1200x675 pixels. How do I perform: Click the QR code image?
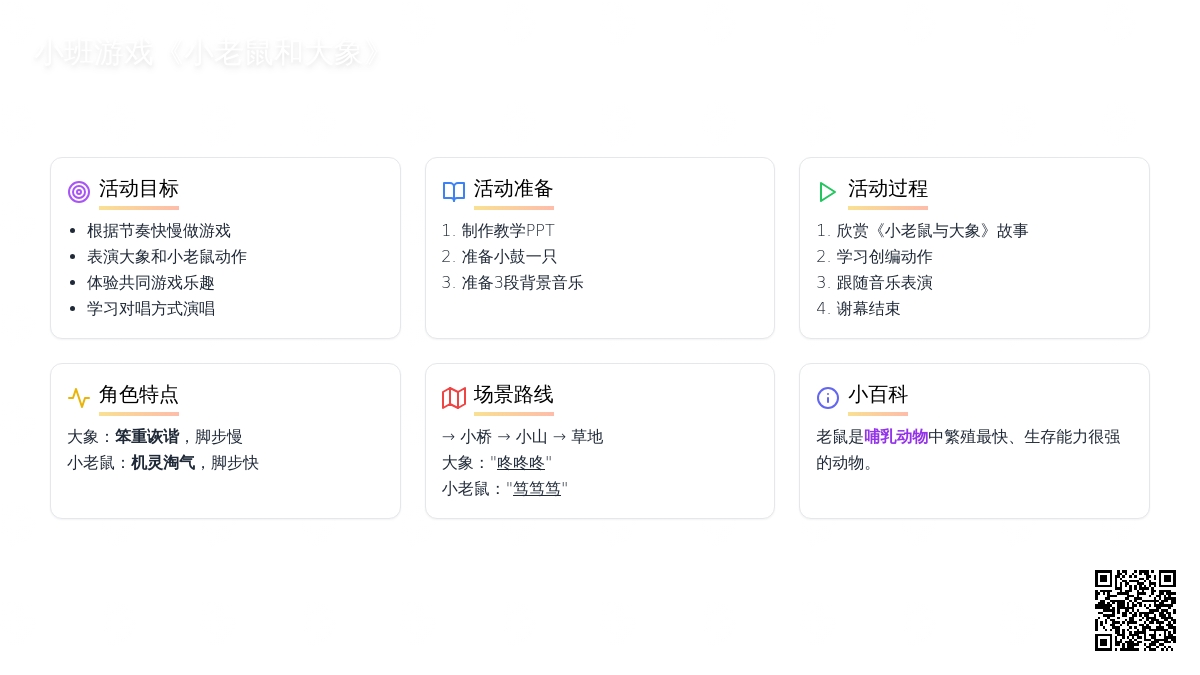[x=1135, y=610]
